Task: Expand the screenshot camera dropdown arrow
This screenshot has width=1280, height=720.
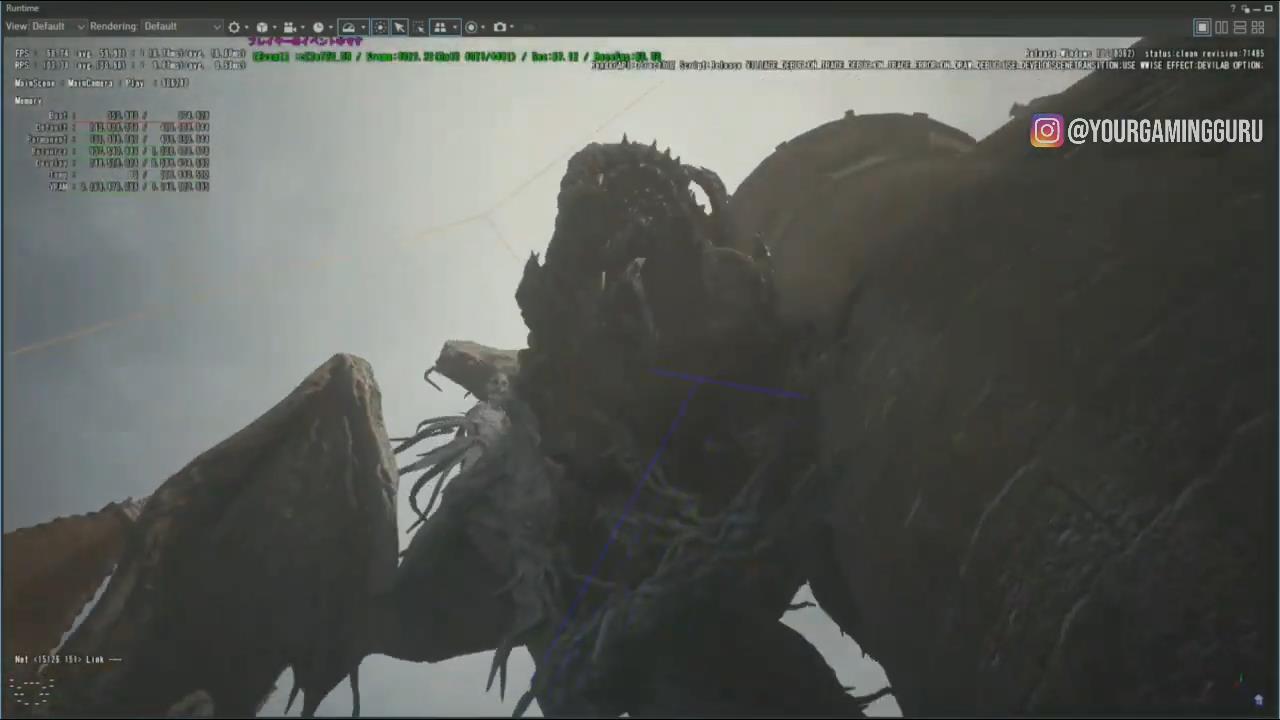Action: 512,27
